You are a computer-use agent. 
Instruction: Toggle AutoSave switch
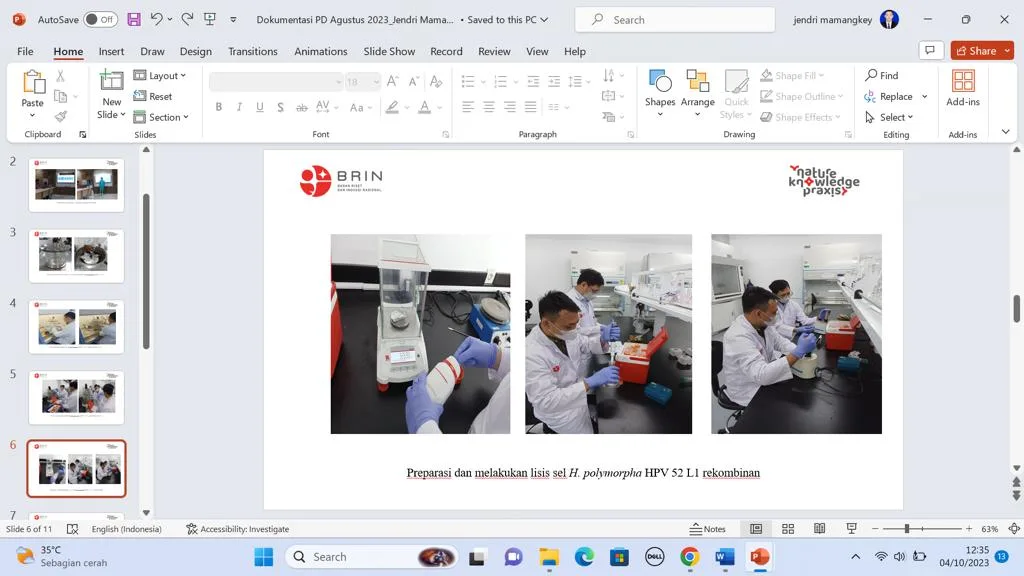(x=101, y=20)
